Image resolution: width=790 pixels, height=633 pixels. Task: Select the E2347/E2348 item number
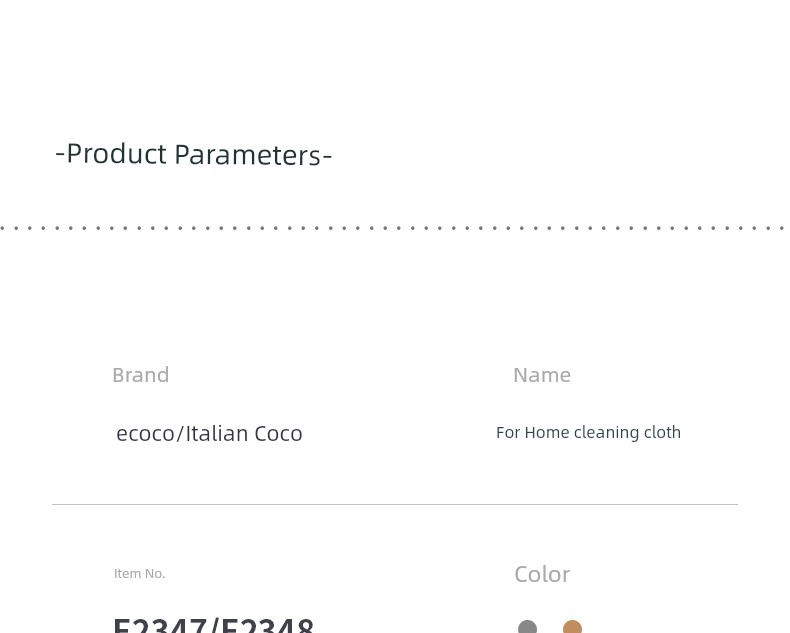tap(214, 625)
